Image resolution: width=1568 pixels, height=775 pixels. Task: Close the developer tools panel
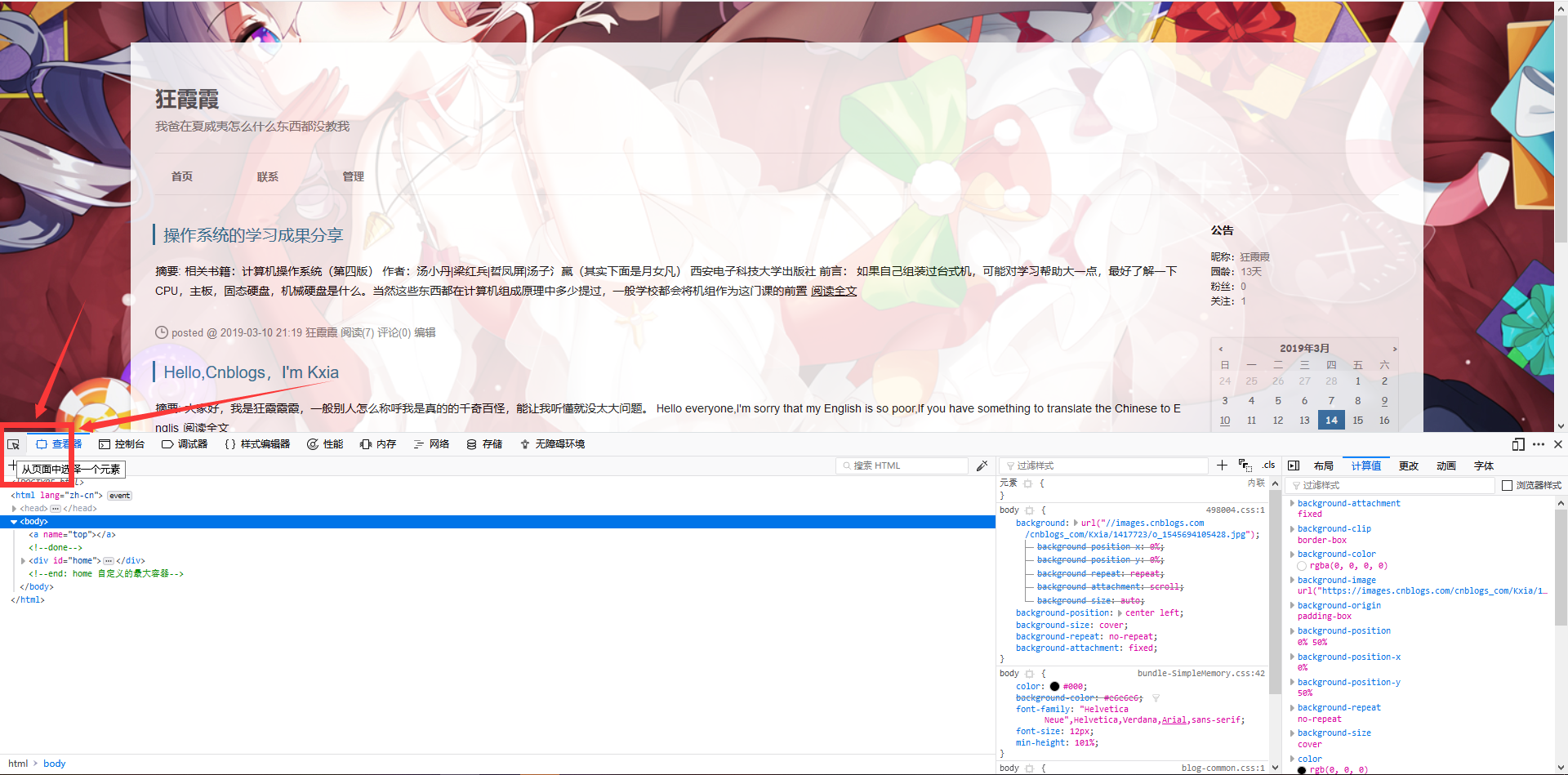click(x=1558, y=444)
